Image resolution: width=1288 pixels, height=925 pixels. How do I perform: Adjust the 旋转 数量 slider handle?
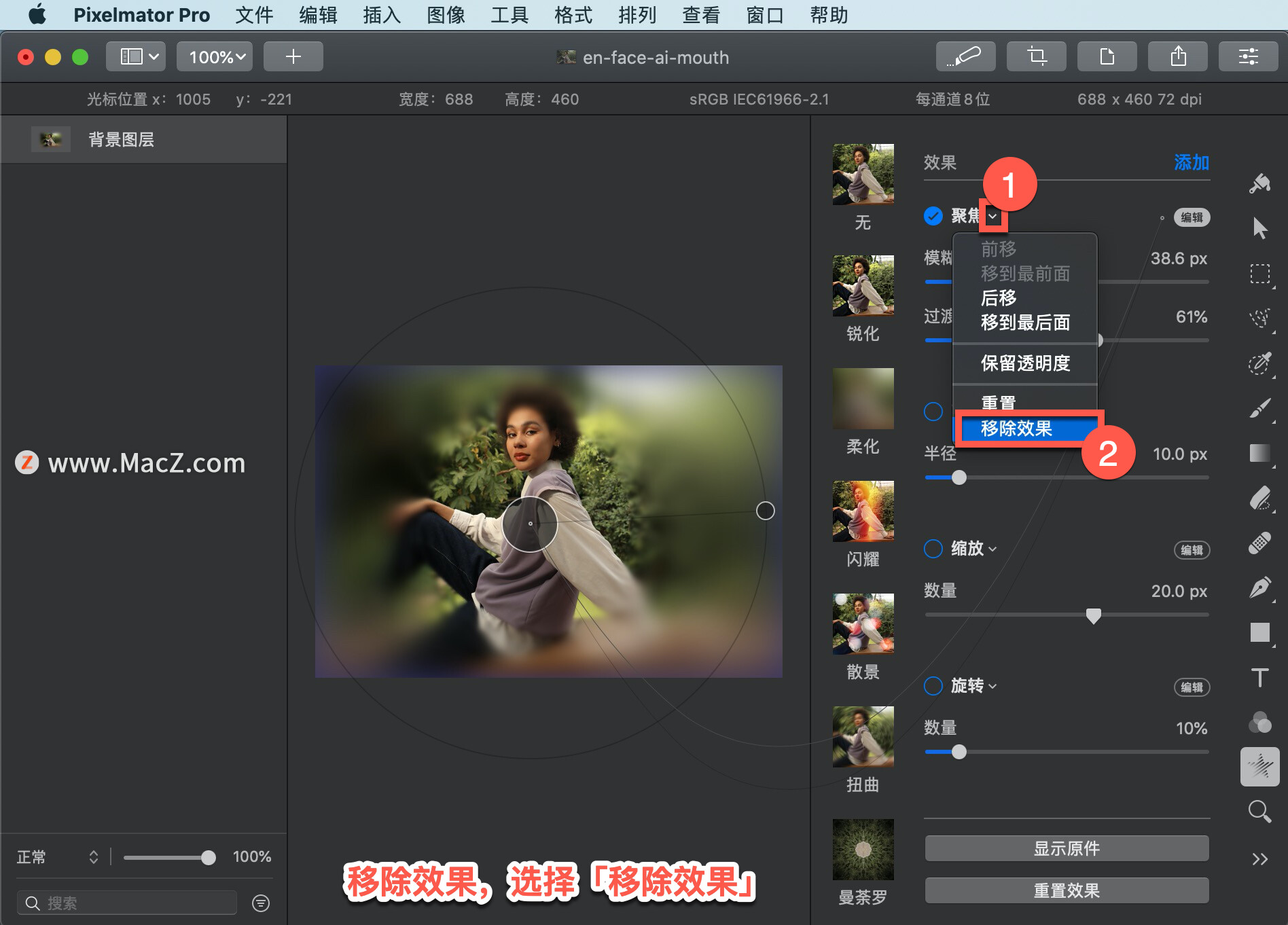click(x=959, y=752)
